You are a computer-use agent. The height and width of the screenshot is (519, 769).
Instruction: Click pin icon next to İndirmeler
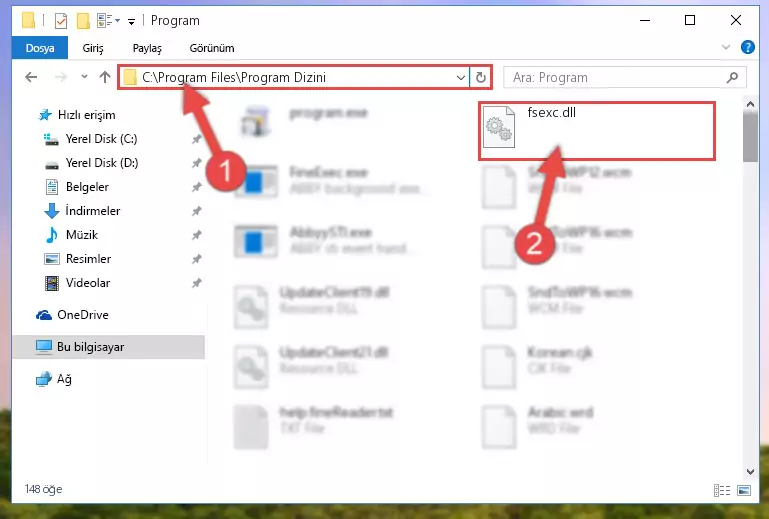pyautogui.click(x=197, y=211)
